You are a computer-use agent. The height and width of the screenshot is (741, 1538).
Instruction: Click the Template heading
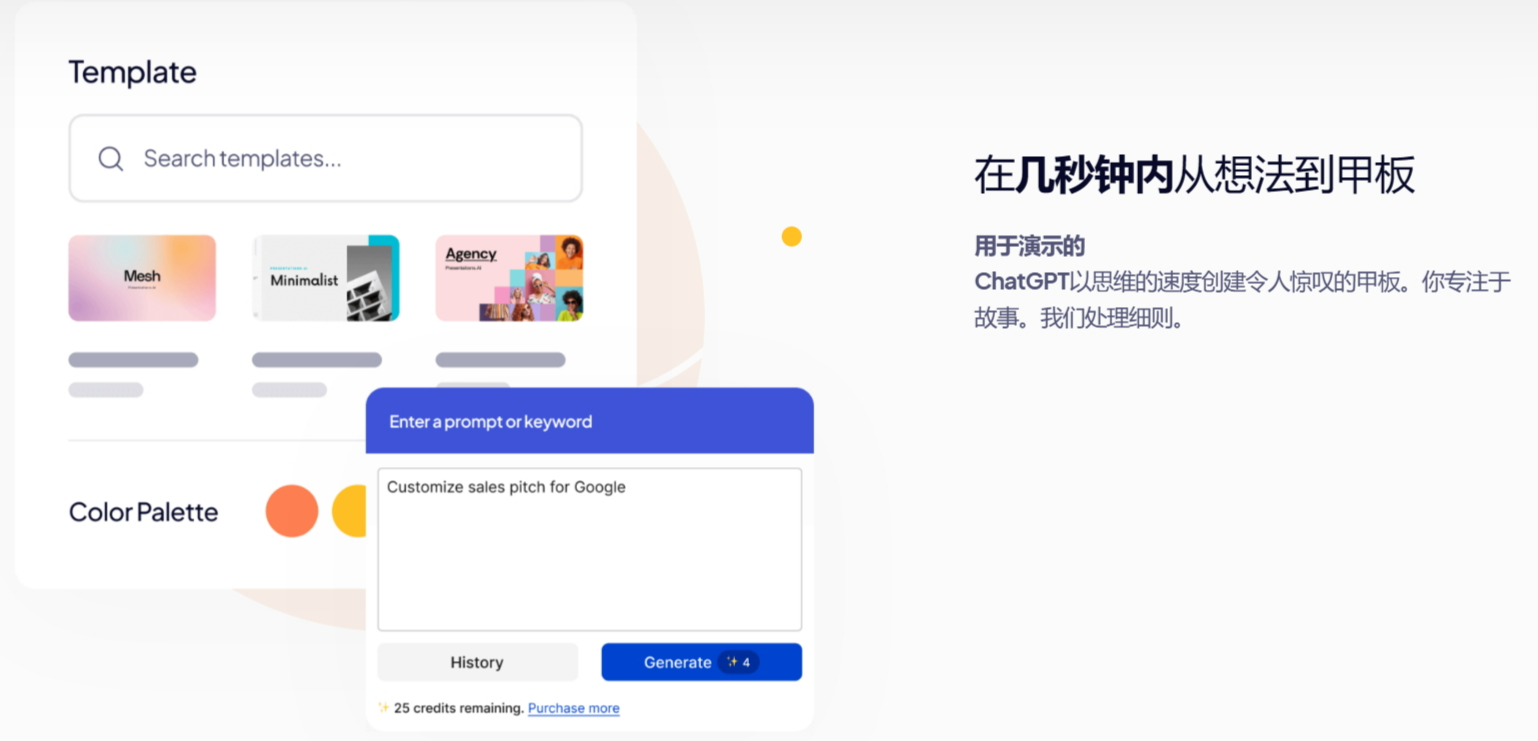pos(133,72)
